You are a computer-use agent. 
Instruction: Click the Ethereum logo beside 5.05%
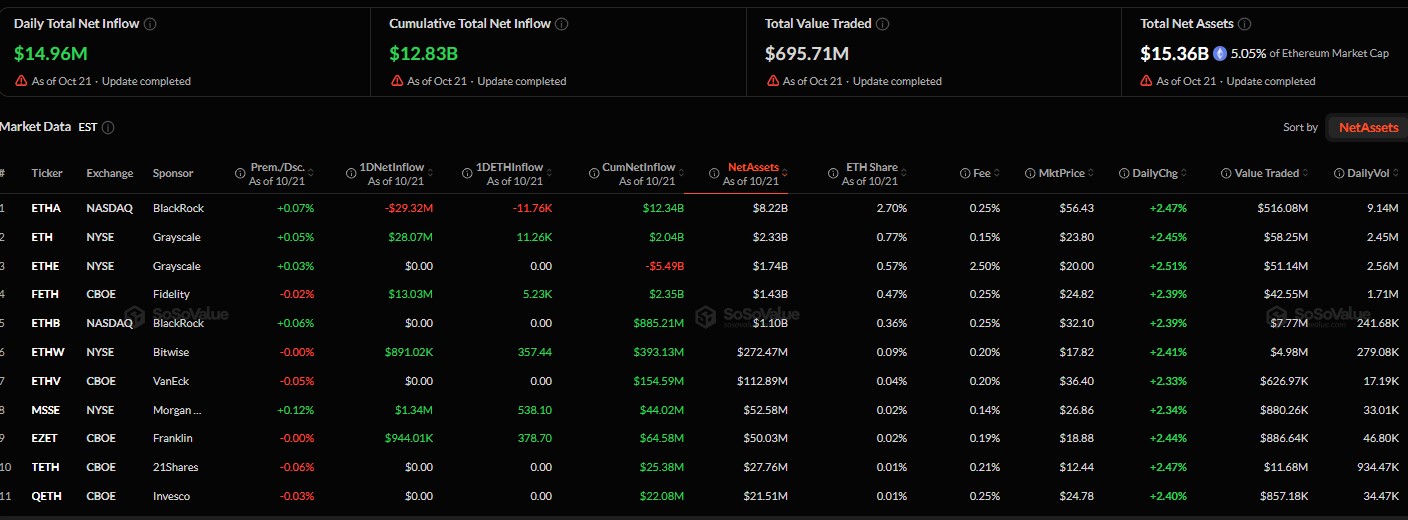pos(1220,53)
